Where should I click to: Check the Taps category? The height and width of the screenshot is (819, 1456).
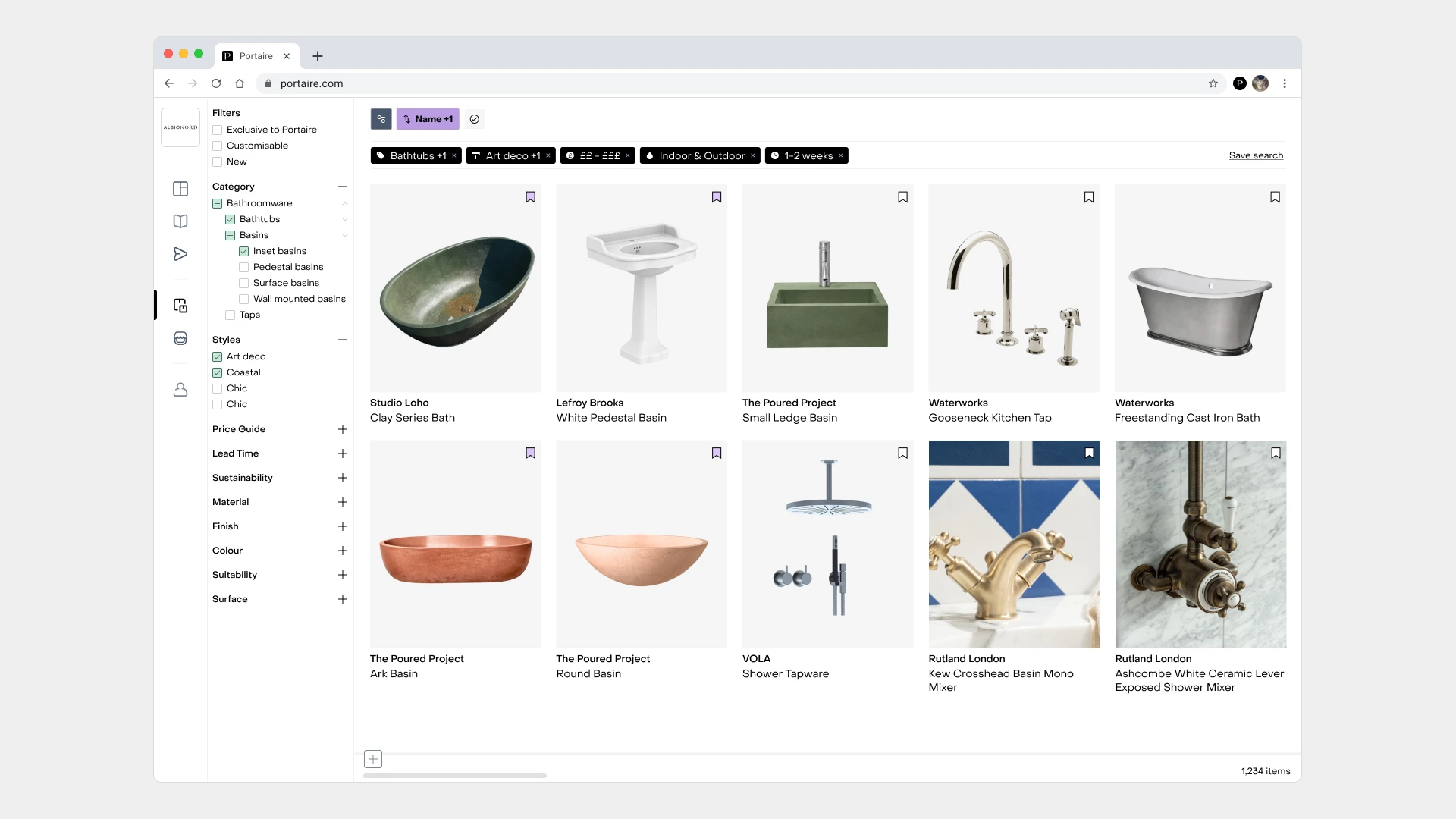(230, 315)
